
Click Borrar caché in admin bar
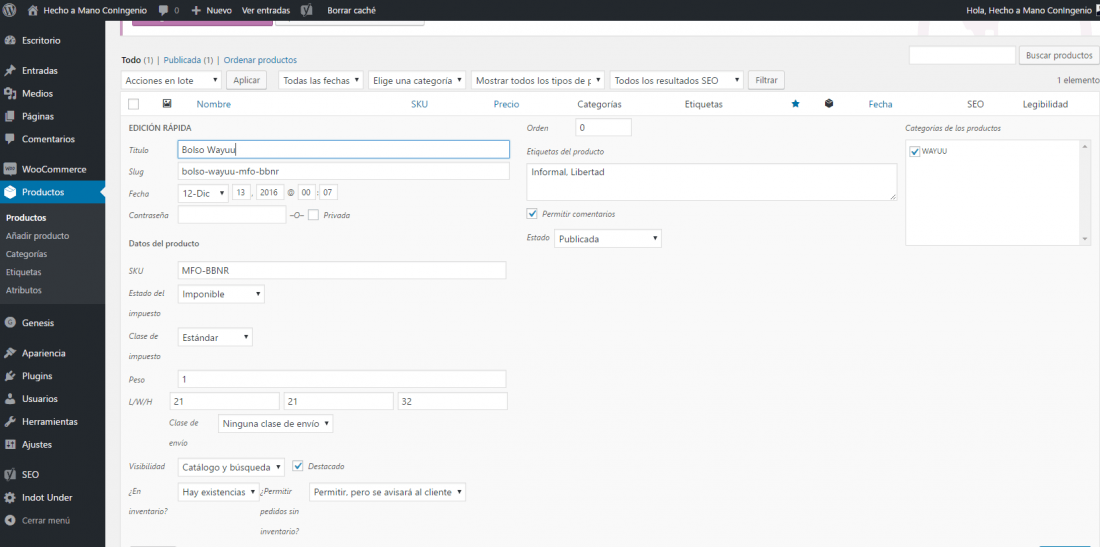351,11
